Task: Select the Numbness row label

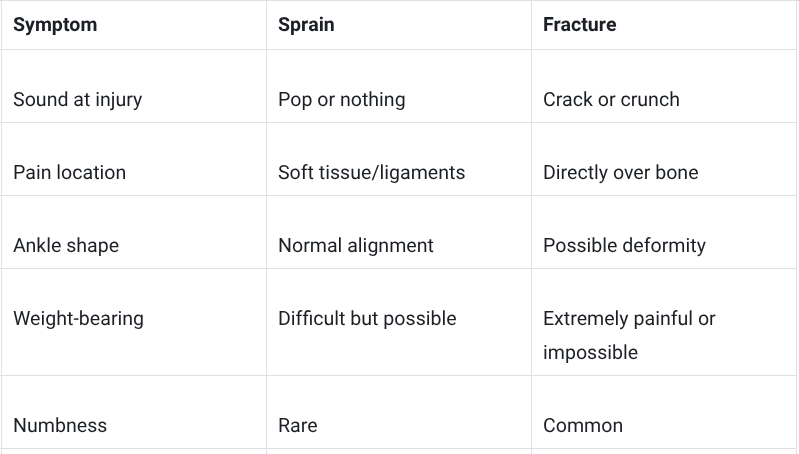Action: point(60,425)
